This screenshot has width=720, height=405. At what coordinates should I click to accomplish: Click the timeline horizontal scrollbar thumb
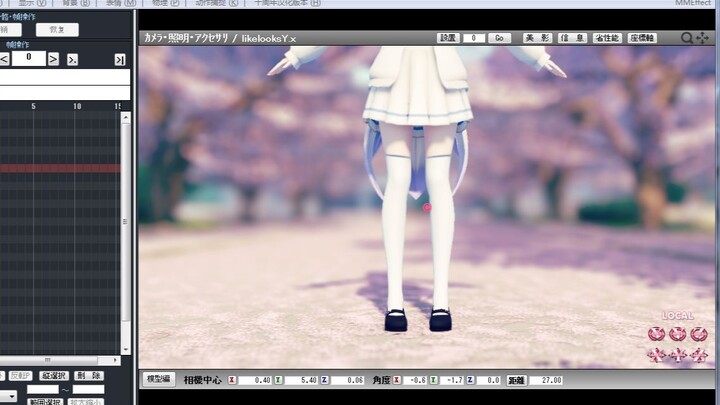(49, 360)
